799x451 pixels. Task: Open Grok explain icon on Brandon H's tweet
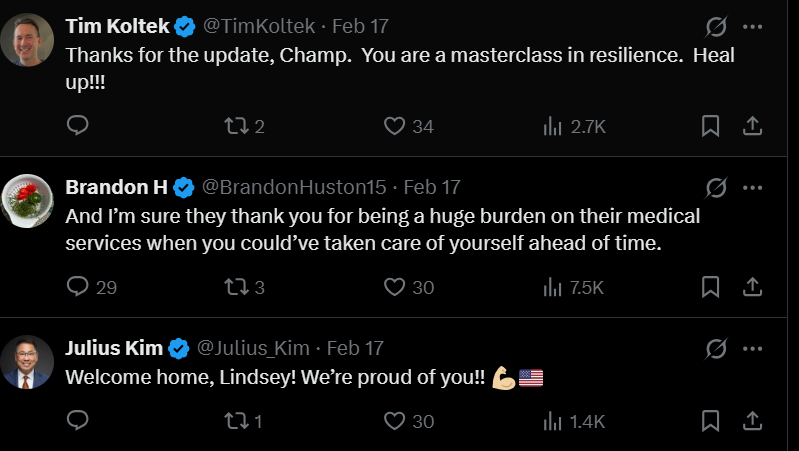pyautogui.click(x=716, y=188)
